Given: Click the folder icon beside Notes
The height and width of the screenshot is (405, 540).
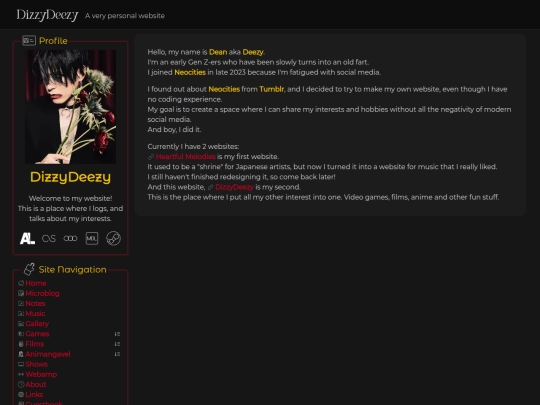Looking at the screenshot, I should pyautogui.click(x=21, y=303).
